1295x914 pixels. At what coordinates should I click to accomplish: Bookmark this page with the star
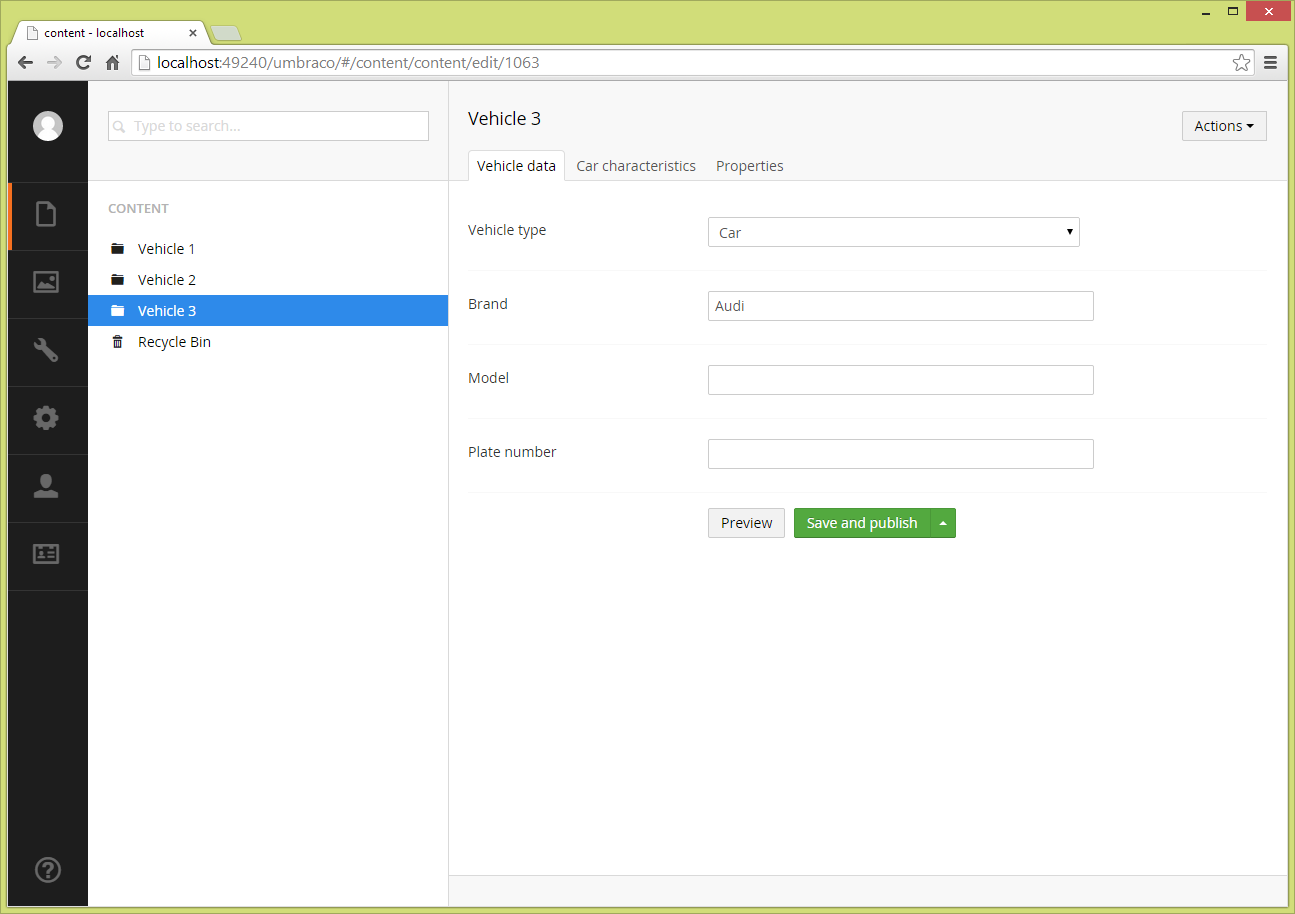pyautogui.click(x=1241, y=63)
